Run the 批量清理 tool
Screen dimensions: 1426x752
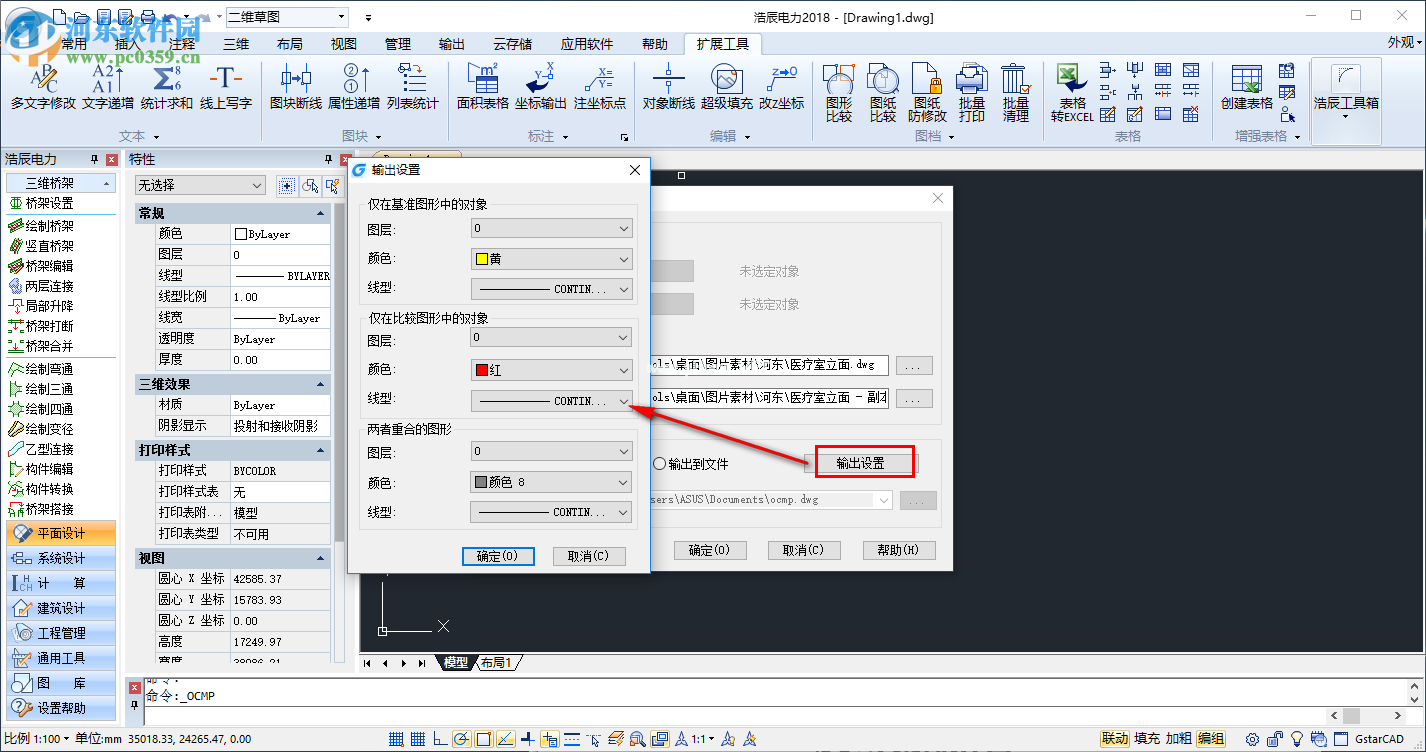tap(1015, 93)
